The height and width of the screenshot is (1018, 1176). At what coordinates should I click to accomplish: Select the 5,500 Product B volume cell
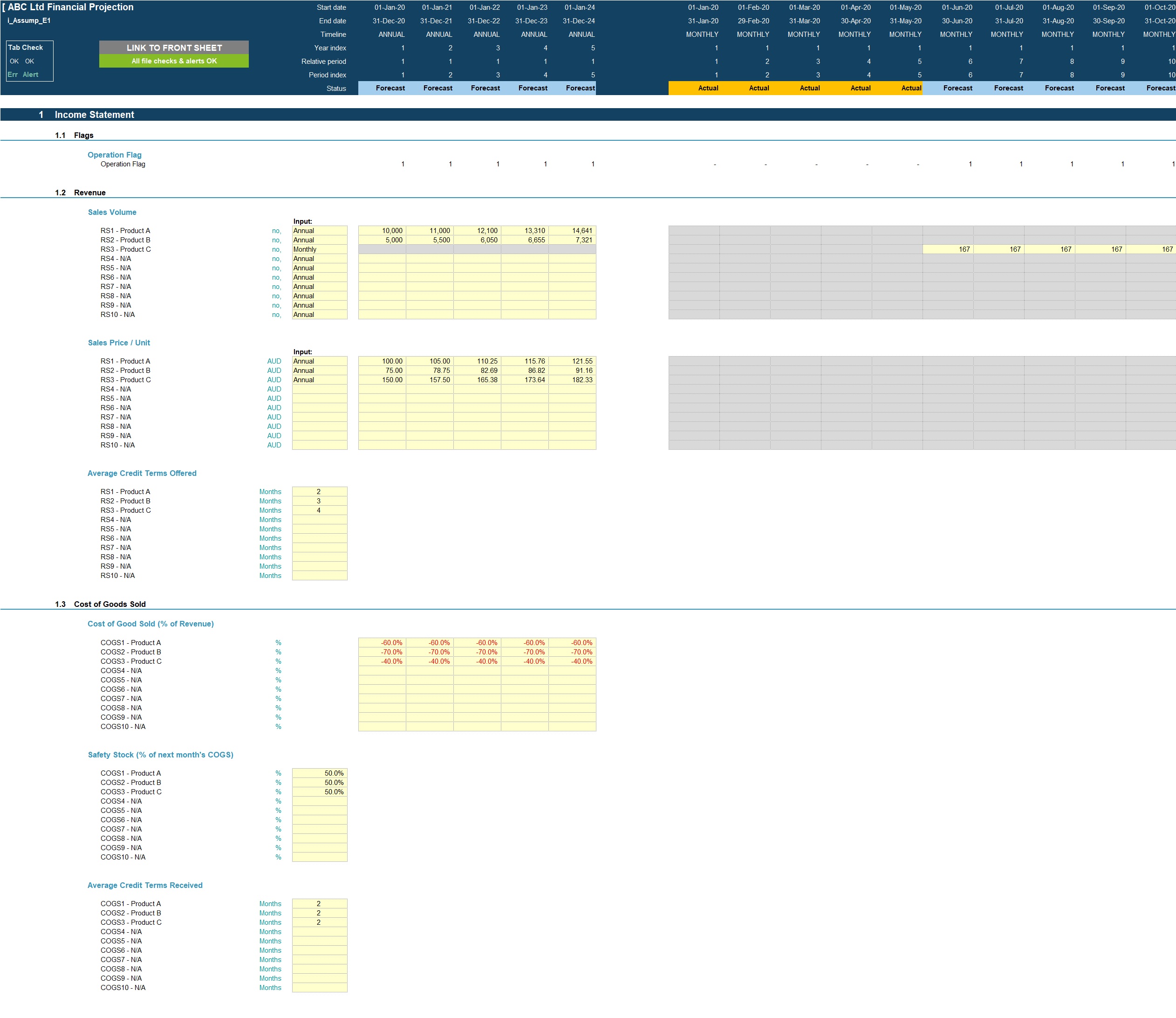[x=430, y=240]
